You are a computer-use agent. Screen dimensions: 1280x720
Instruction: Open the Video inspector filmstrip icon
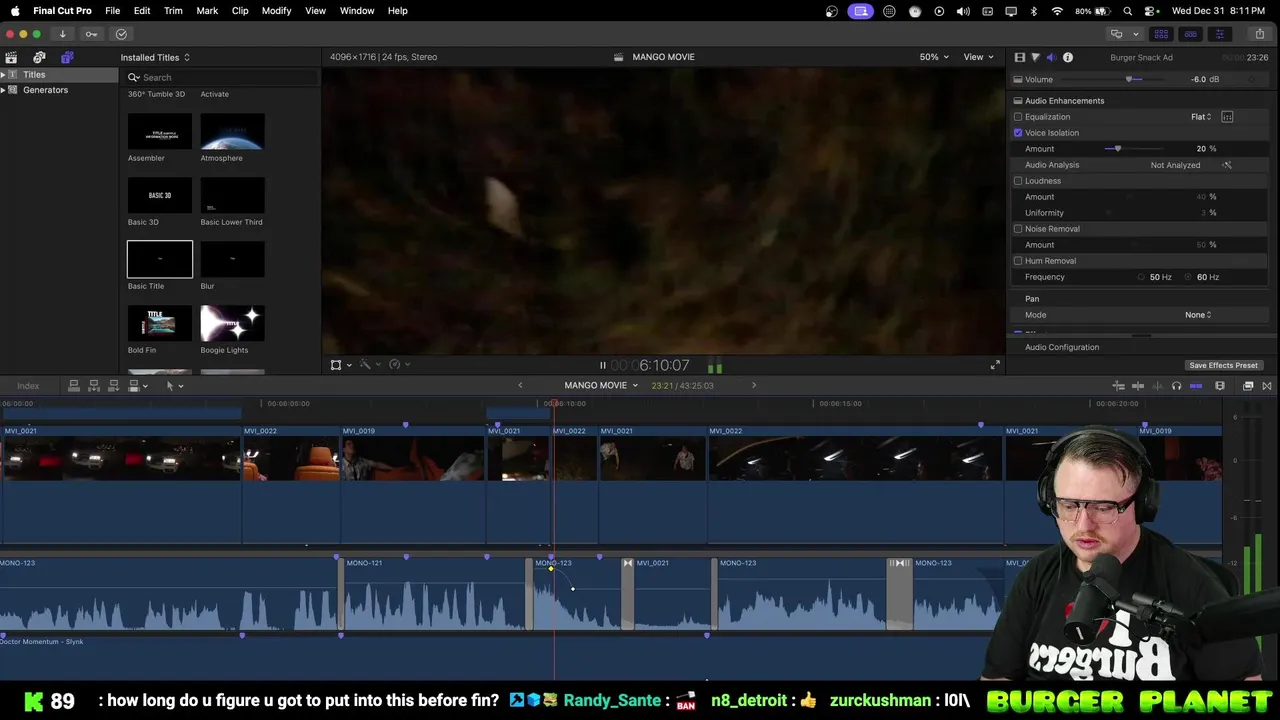pos(1019,57)
